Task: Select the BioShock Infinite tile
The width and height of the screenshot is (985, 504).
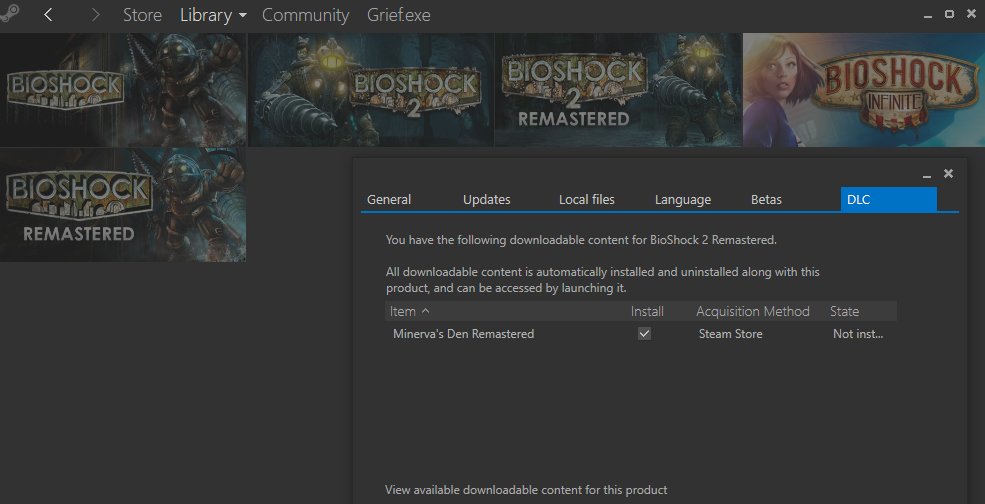Action: coord(864,90)
